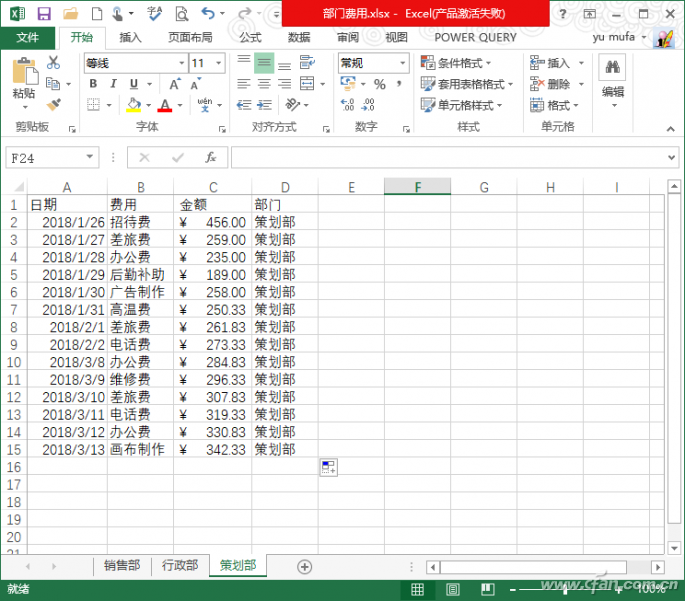Toggle underline formatting
The height and width of the screenshot is (601, 685).
pos(134,84)
